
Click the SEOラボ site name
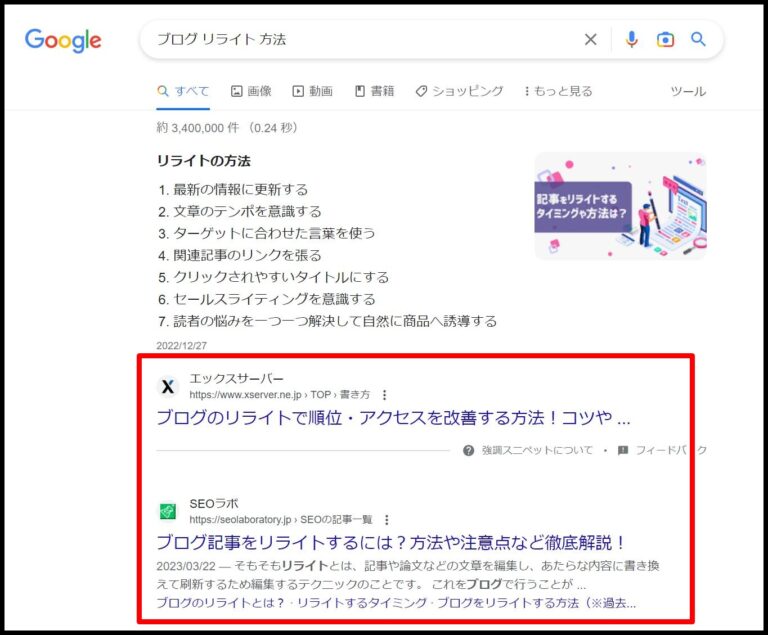coord(214,504)
